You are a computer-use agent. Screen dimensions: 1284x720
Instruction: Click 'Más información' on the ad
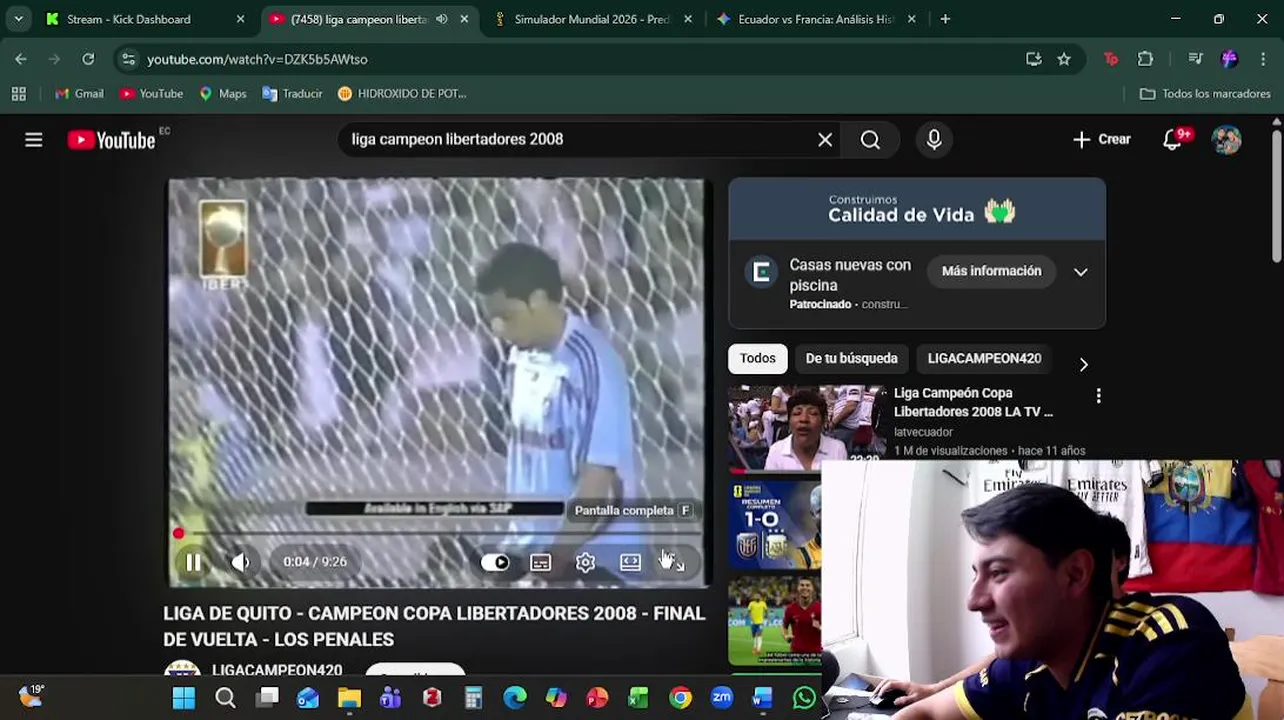pyautogui.click(x=991, y=271)
